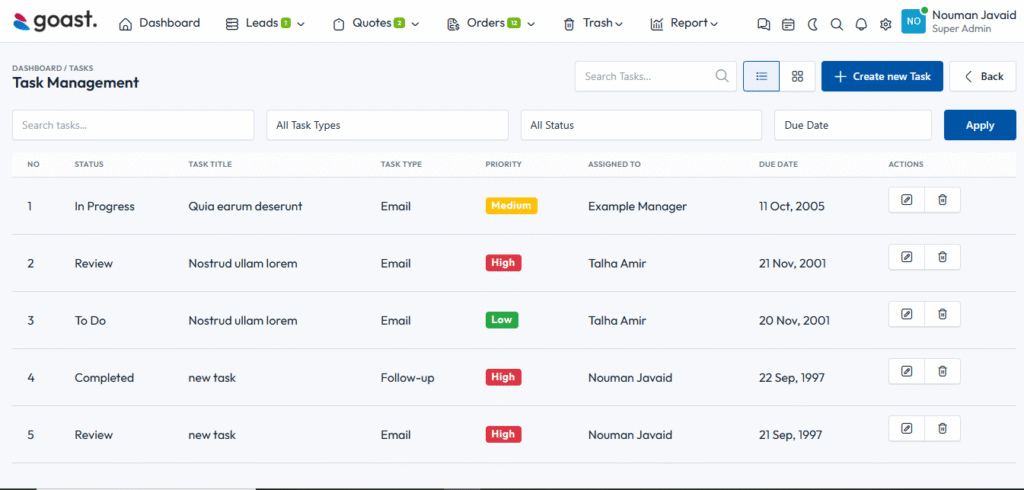1024x490 pixels.
Task: Edit the Quia earum deserunt task
Action: 906,200
